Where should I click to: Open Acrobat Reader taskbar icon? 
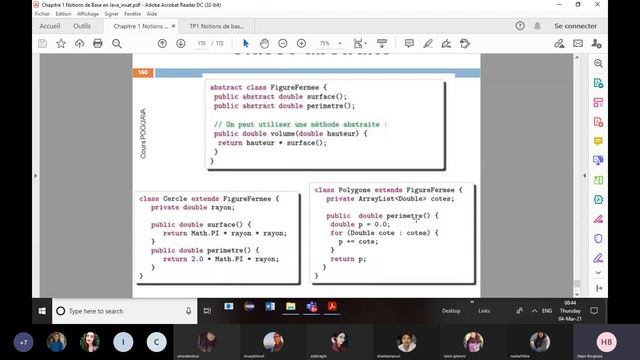(332, 306)
